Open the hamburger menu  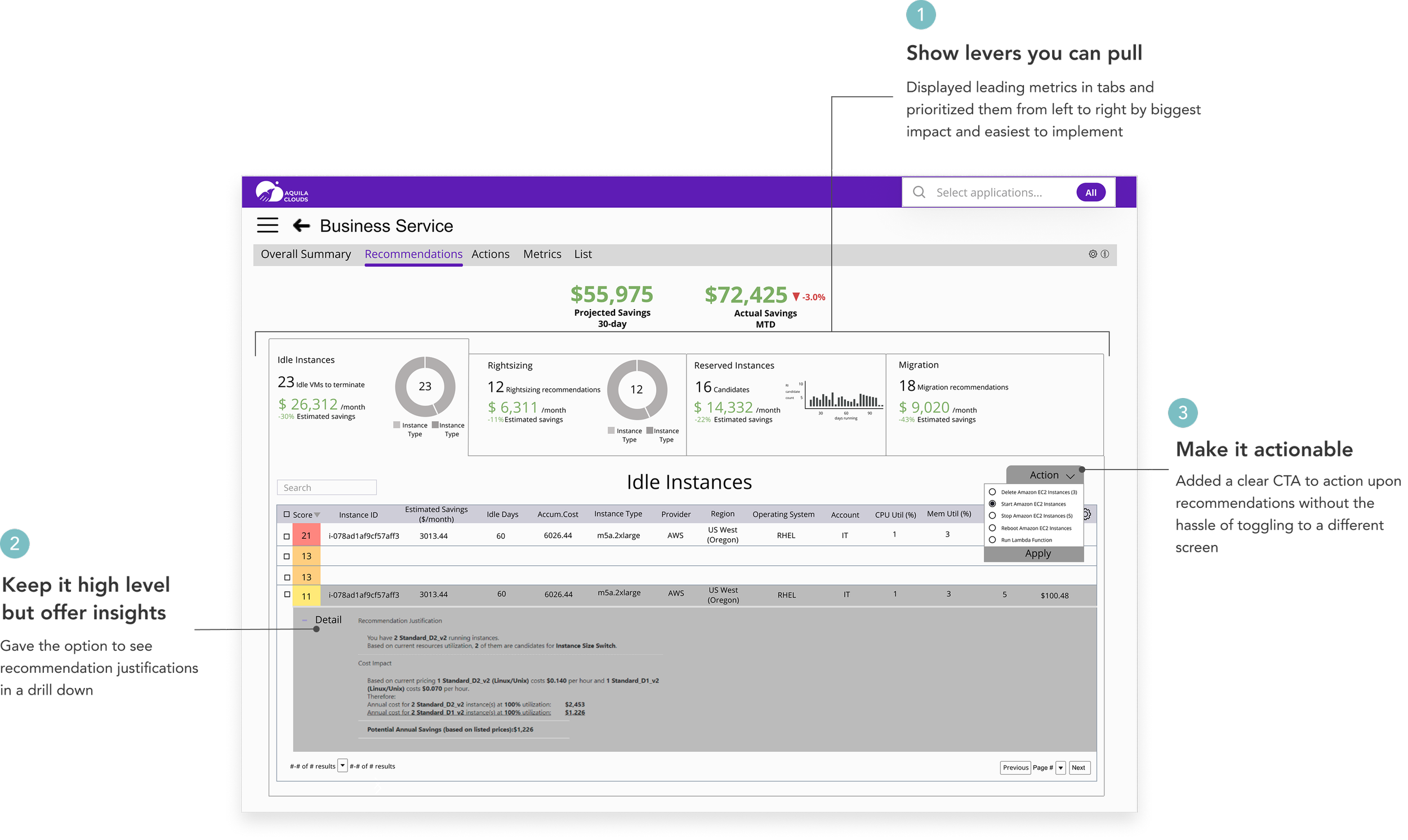(267, 225)
